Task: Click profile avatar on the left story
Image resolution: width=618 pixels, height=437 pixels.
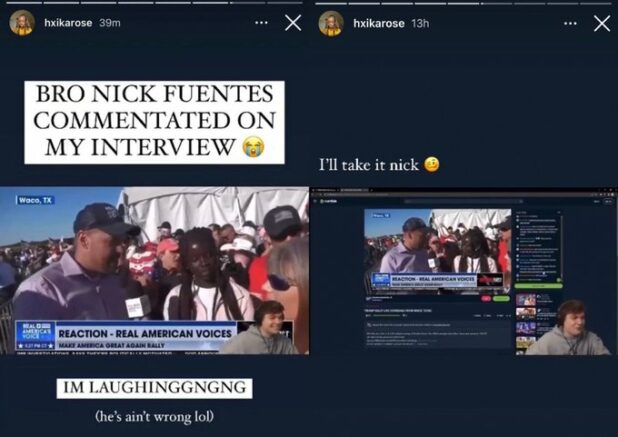Action: coord(22,23)
